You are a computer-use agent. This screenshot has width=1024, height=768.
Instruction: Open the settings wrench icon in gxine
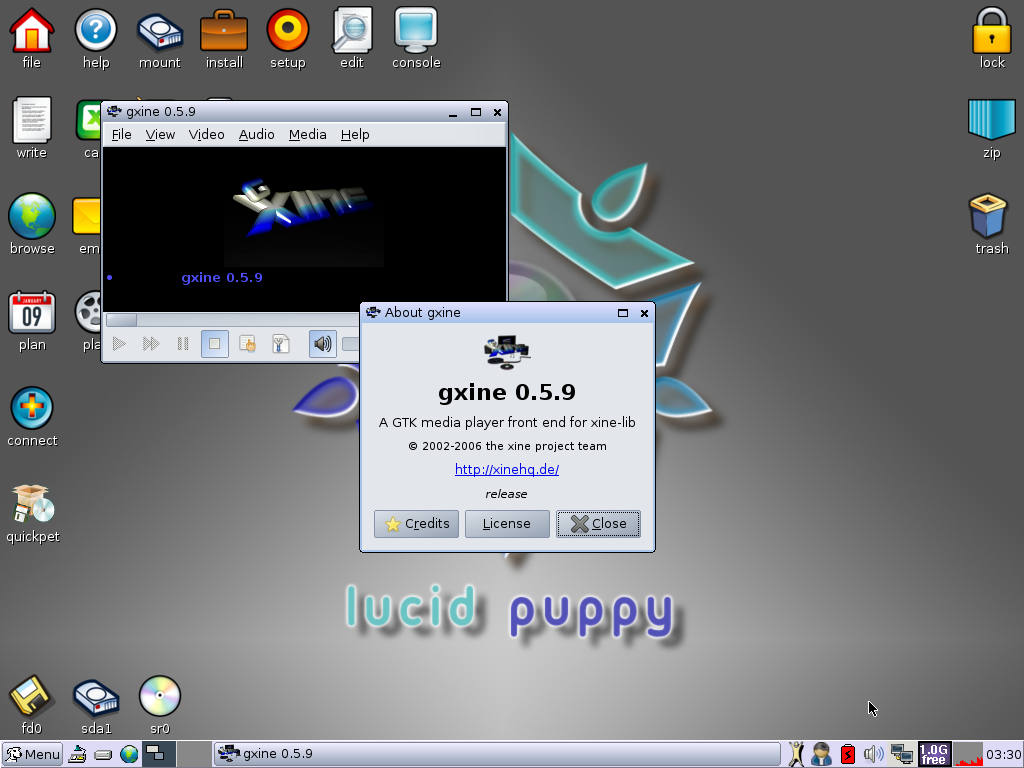pyautogui.click(x=280, y=344)
